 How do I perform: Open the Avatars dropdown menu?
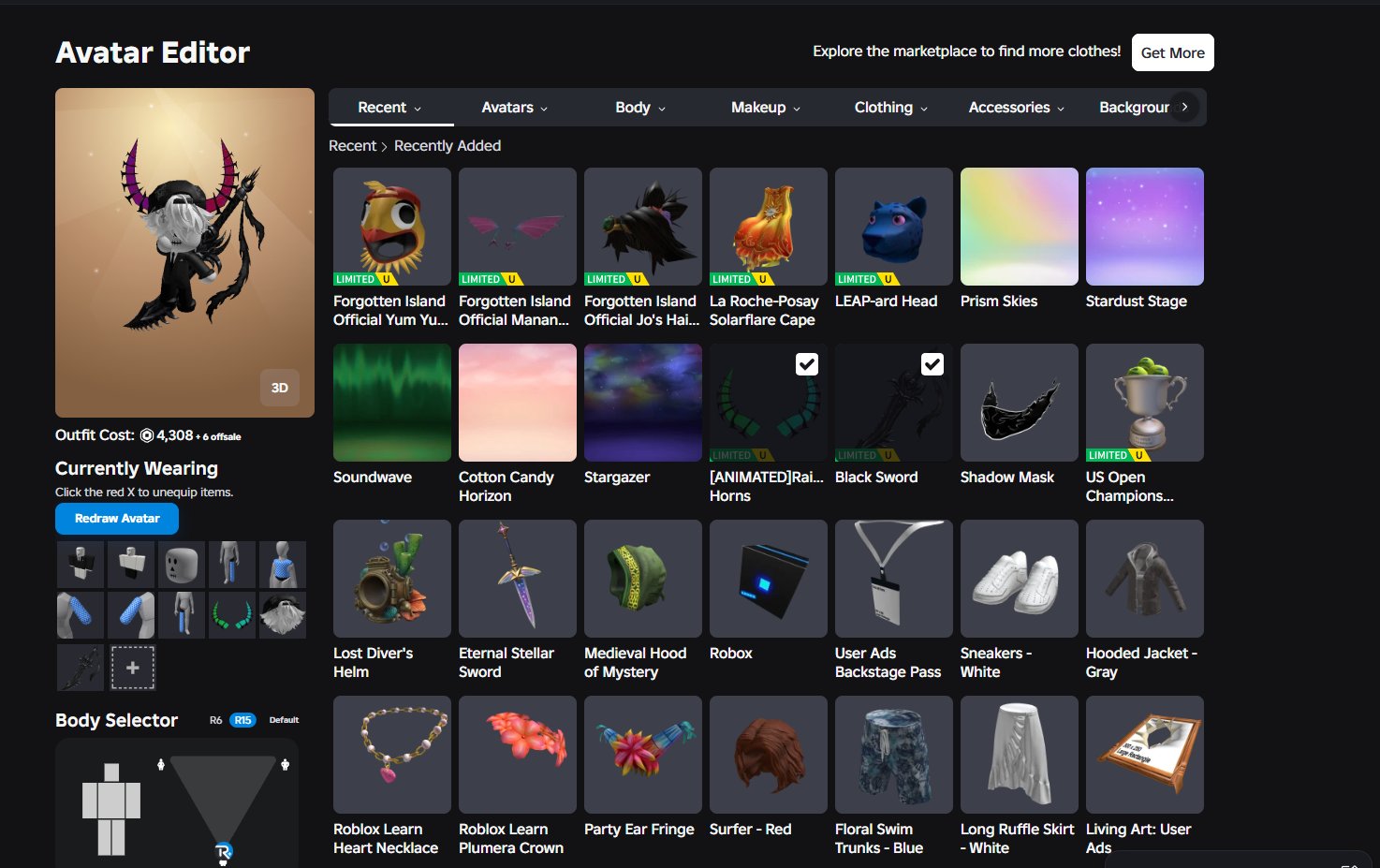tap(515, 108)
